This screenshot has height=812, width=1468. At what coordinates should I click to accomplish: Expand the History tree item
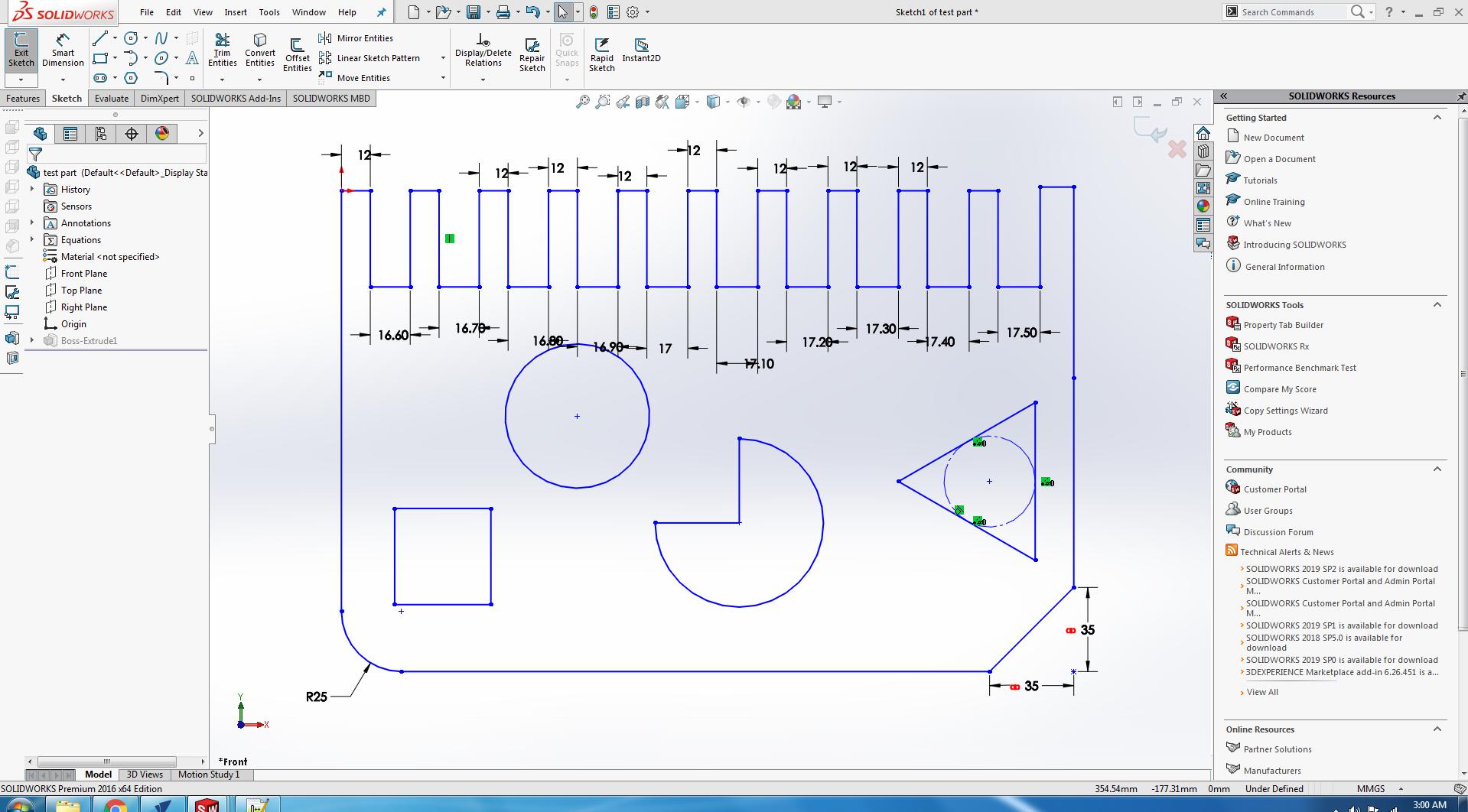pyautogui.click(x=32, y=189)
